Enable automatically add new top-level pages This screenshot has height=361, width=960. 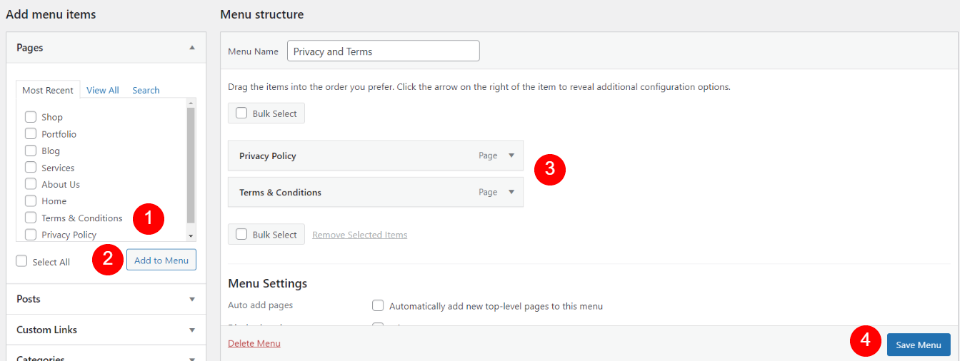click(378, 305)
